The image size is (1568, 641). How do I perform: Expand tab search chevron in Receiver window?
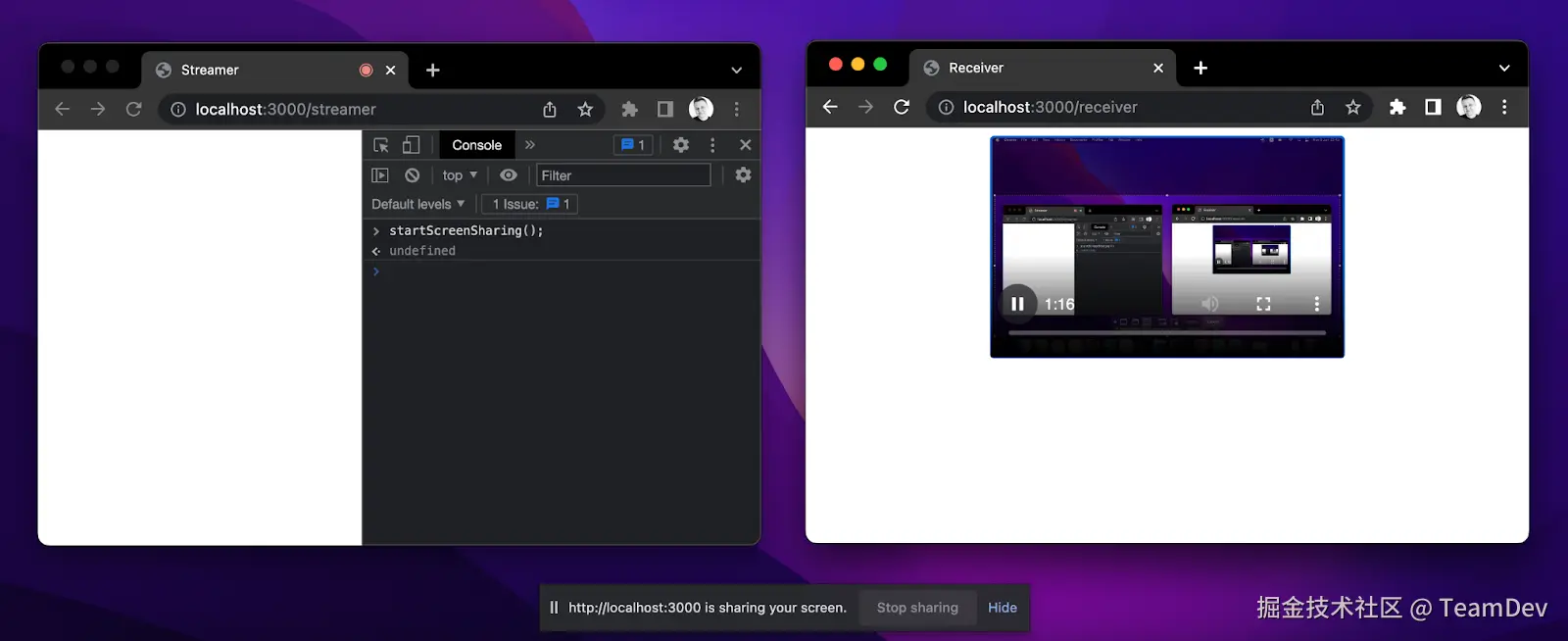[x=1504, y=68]
